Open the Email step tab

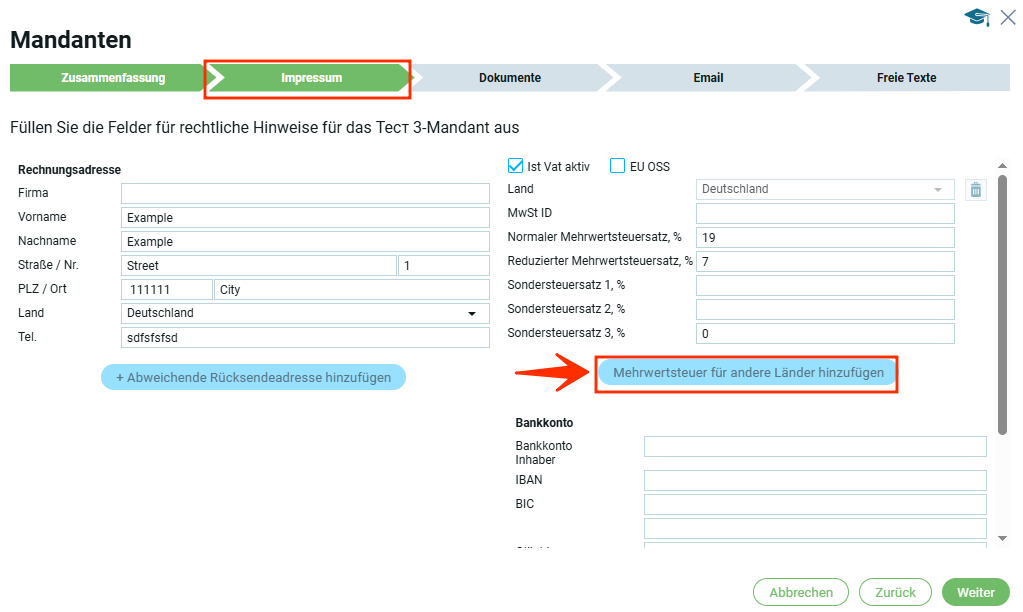pos(708,78)
